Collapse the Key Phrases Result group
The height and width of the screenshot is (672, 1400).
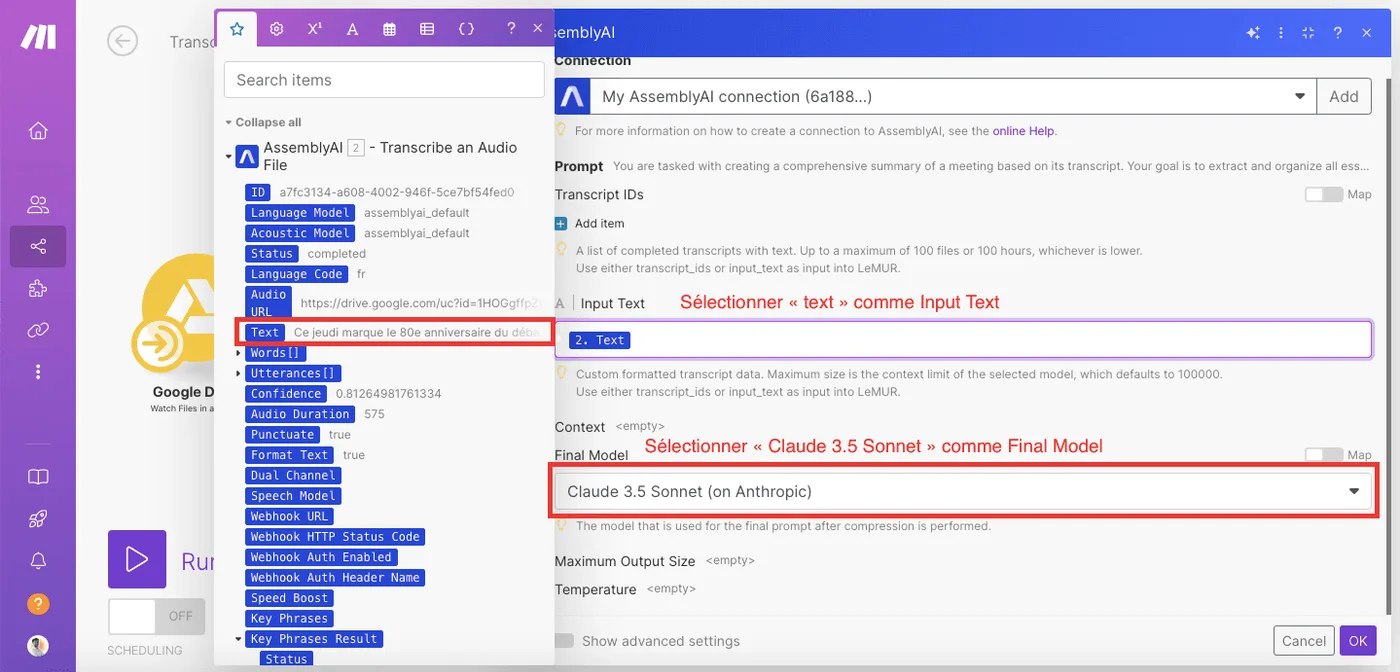[238, 638]
